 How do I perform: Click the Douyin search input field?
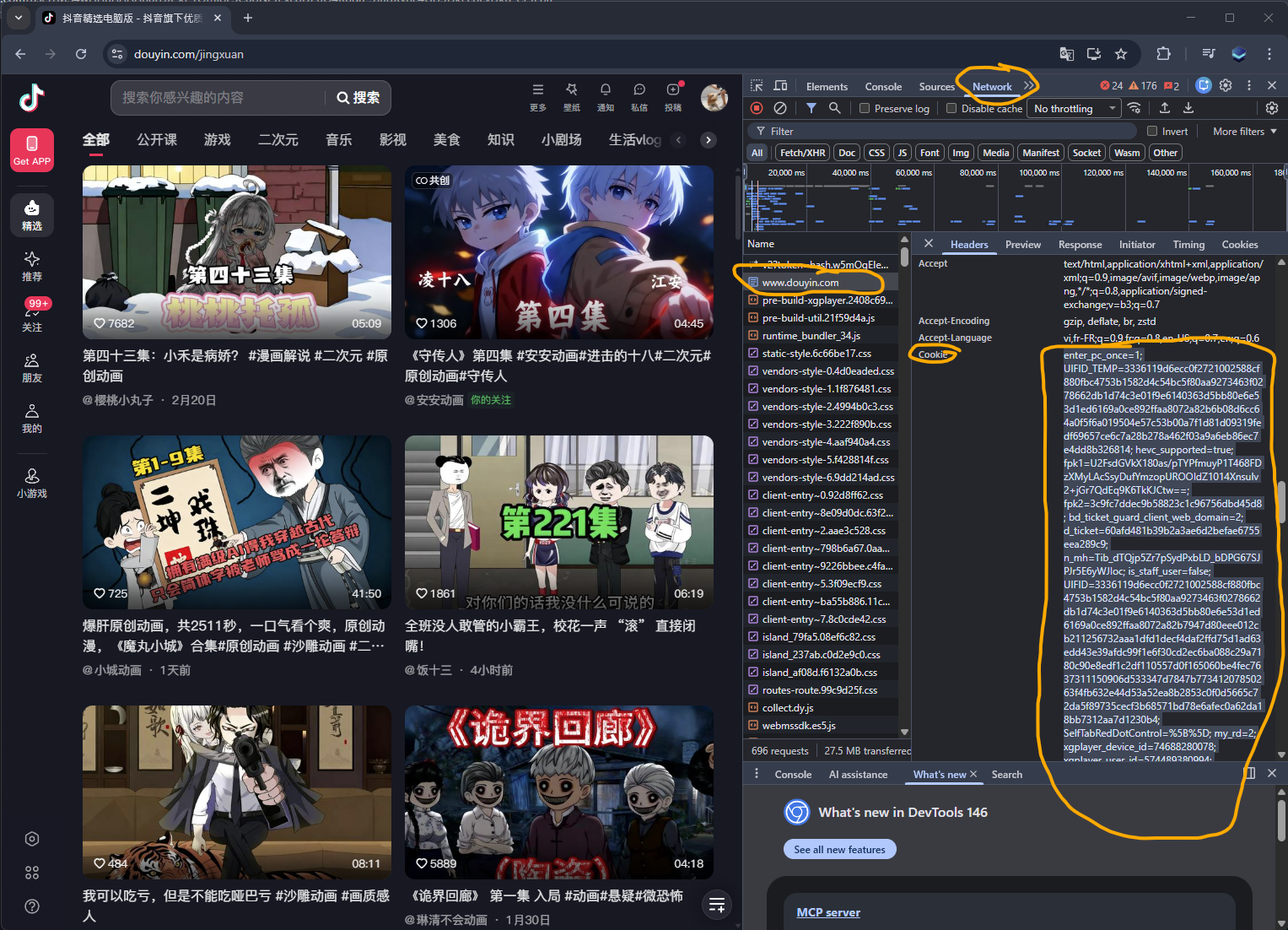[219, 98]
